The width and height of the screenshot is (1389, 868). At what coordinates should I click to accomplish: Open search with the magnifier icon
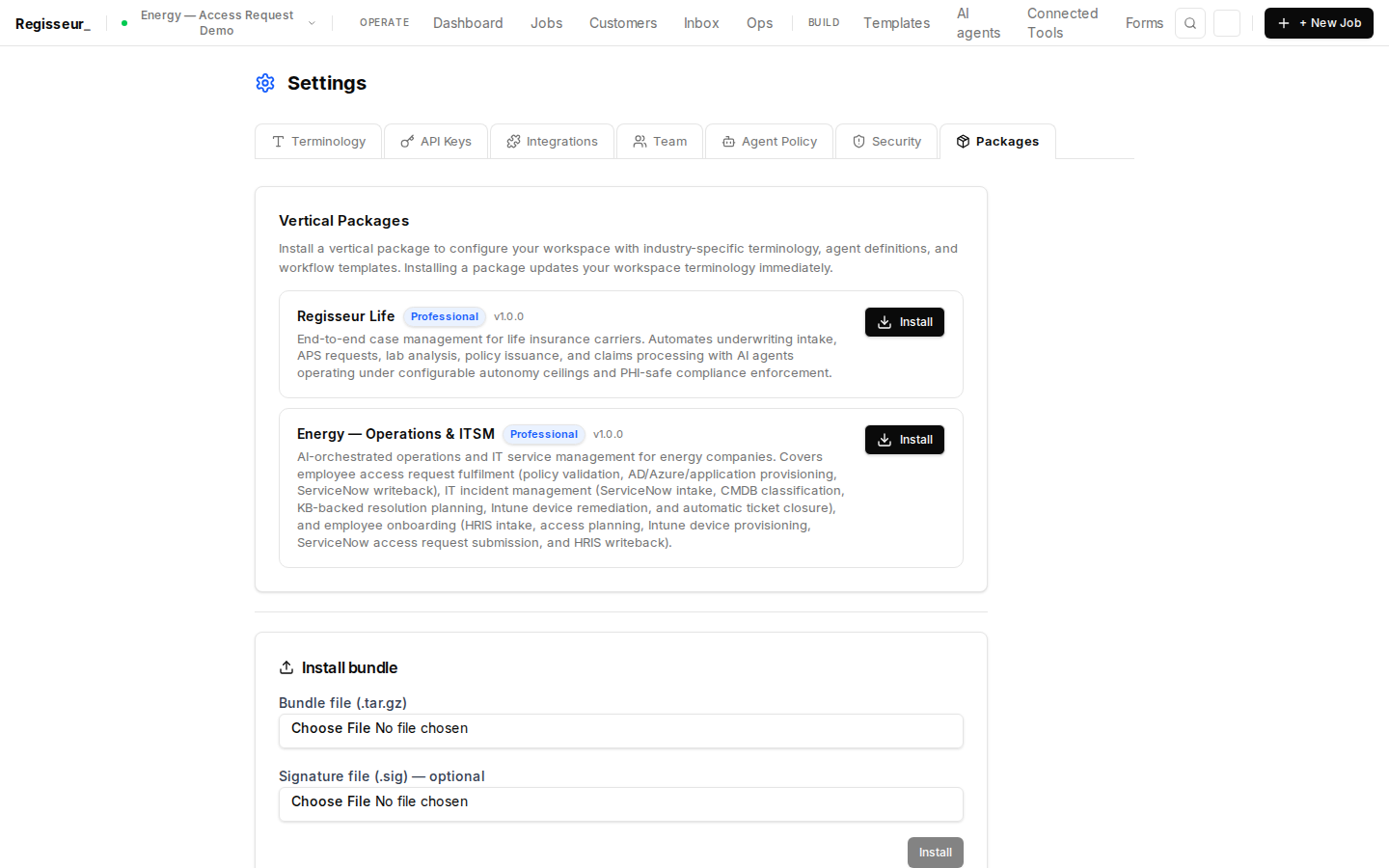[1190, 23]
